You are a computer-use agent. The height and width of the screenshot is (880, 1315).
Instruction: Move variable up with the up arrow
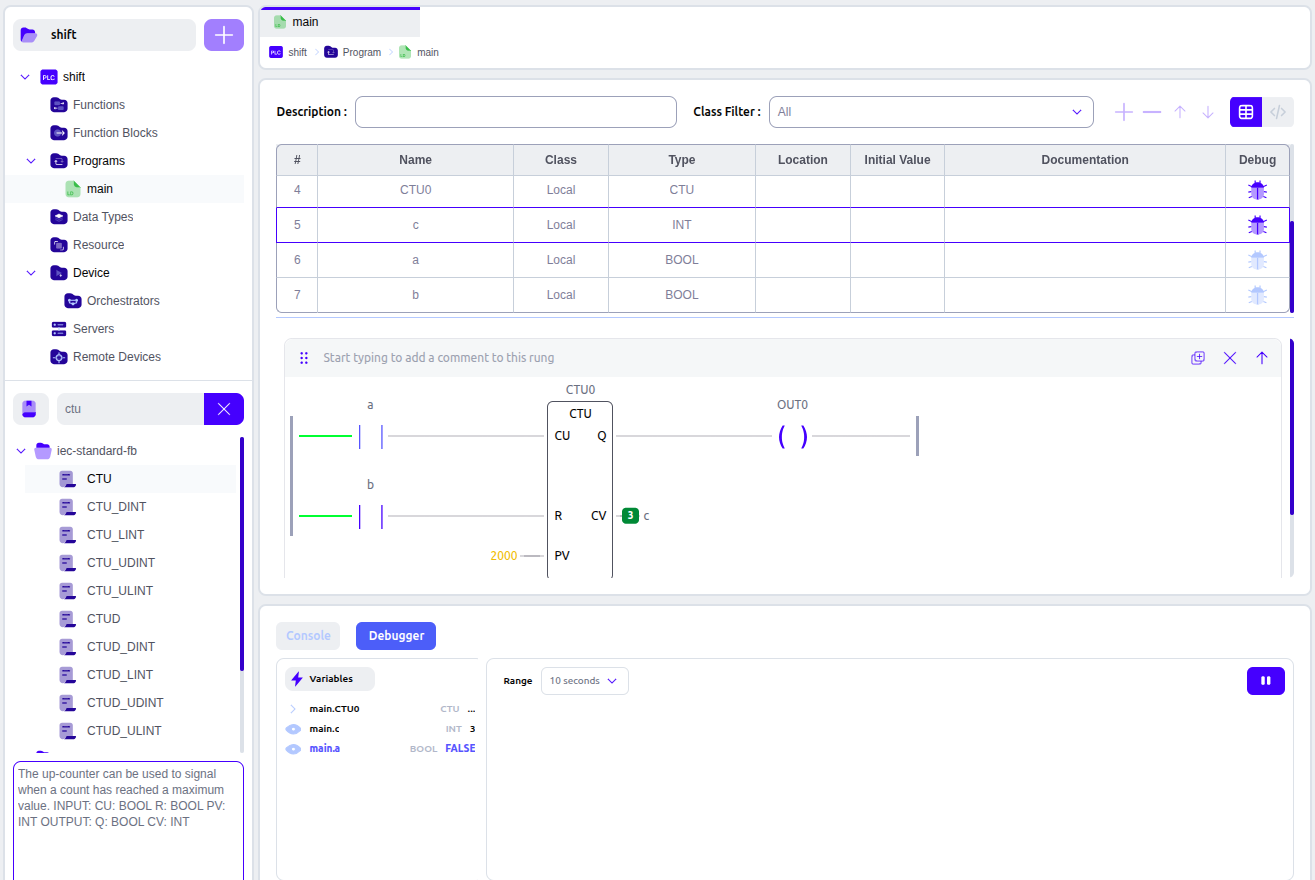pos(1180,112)
